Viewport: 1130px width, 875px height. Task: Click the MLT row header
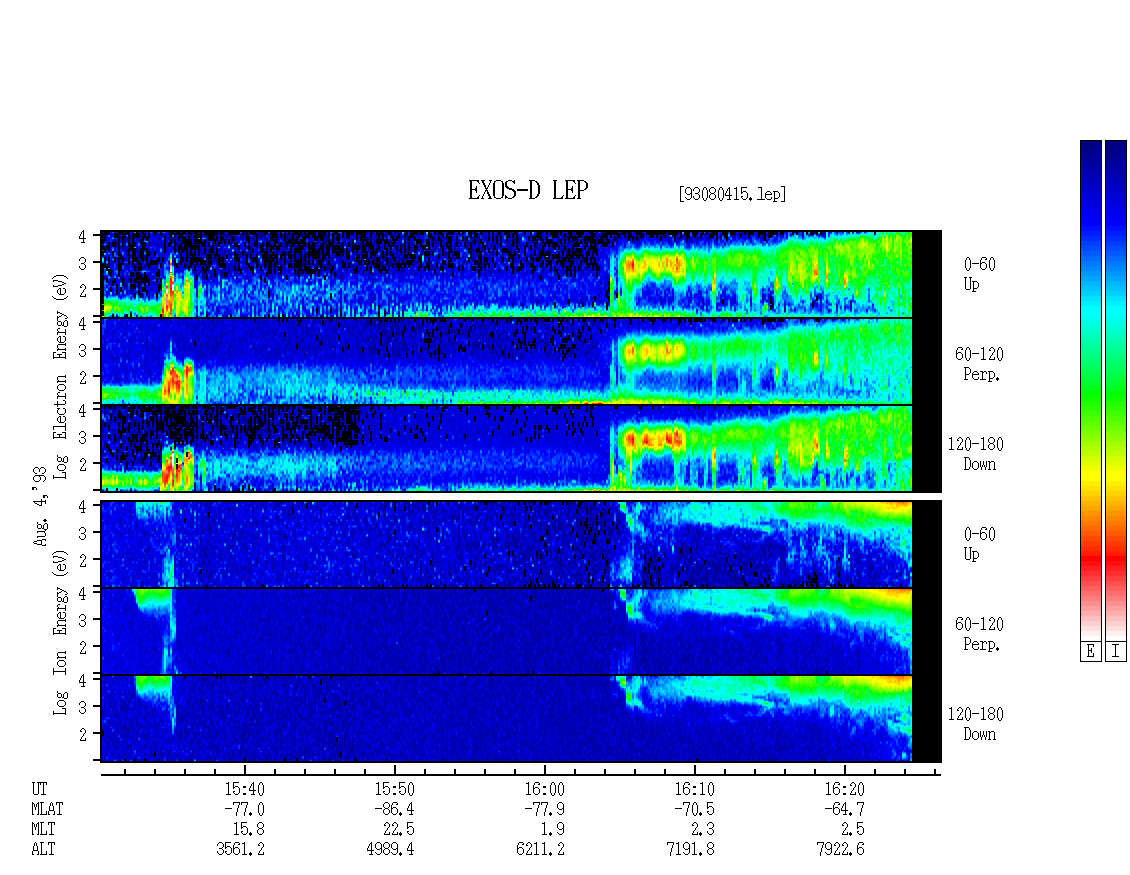click(x=43, y=830)
